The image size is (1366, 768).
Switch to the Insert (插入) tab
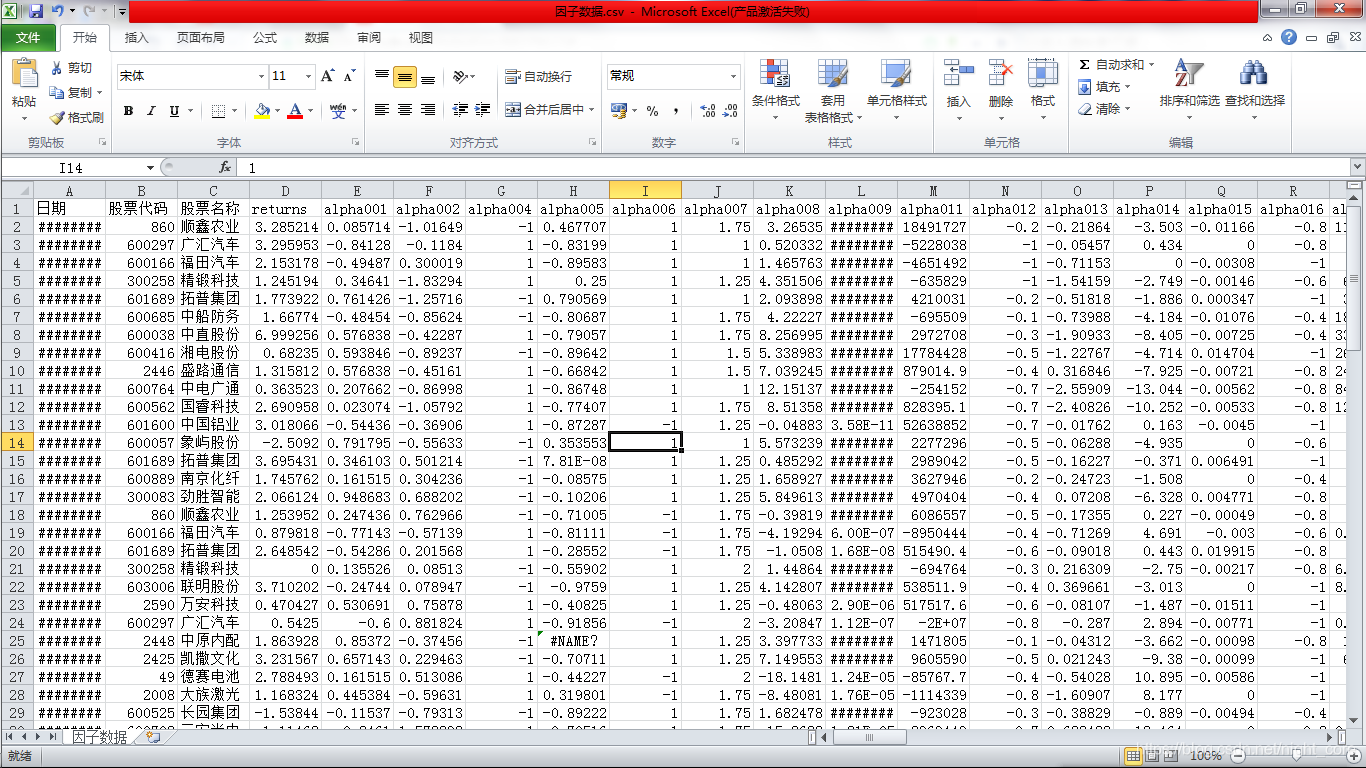[136, 37]
